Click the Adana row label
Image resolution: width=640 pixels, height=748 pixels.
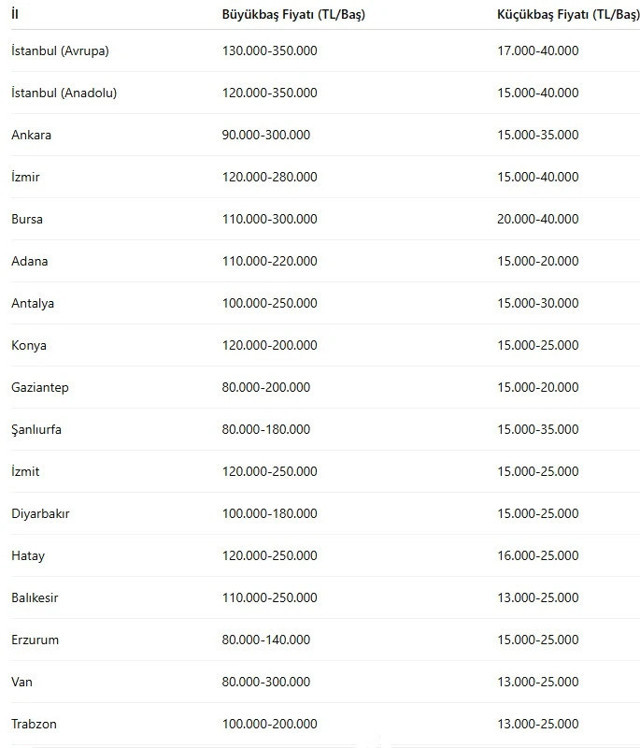(x=30, y=261)
